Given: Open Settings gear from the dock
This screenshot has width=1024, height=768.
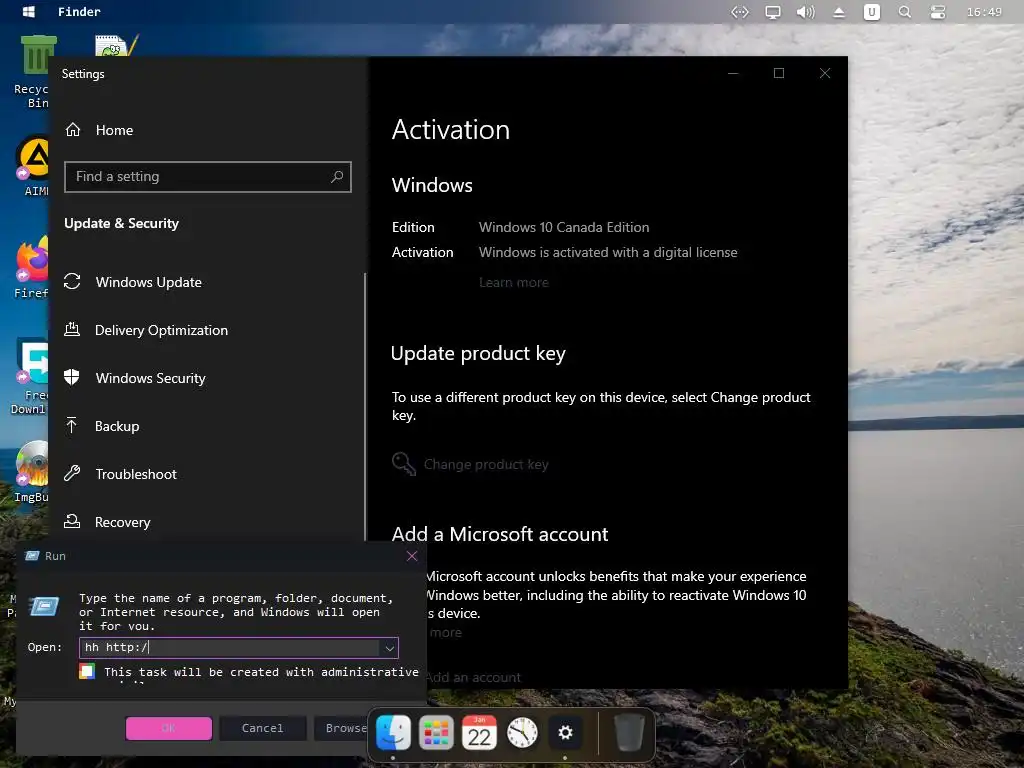Looking at the screenshot, I should tap(566, 733).
